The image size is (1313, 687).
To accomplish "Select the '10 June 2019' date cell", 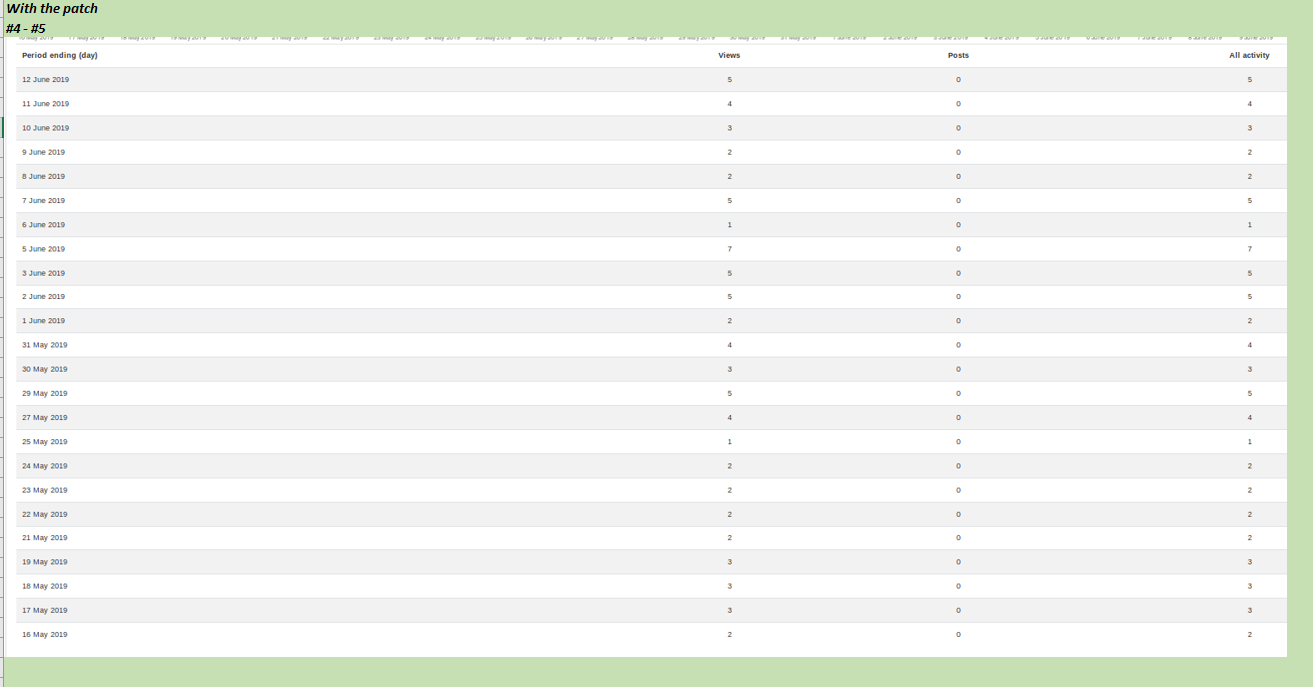I will (46, 128).
